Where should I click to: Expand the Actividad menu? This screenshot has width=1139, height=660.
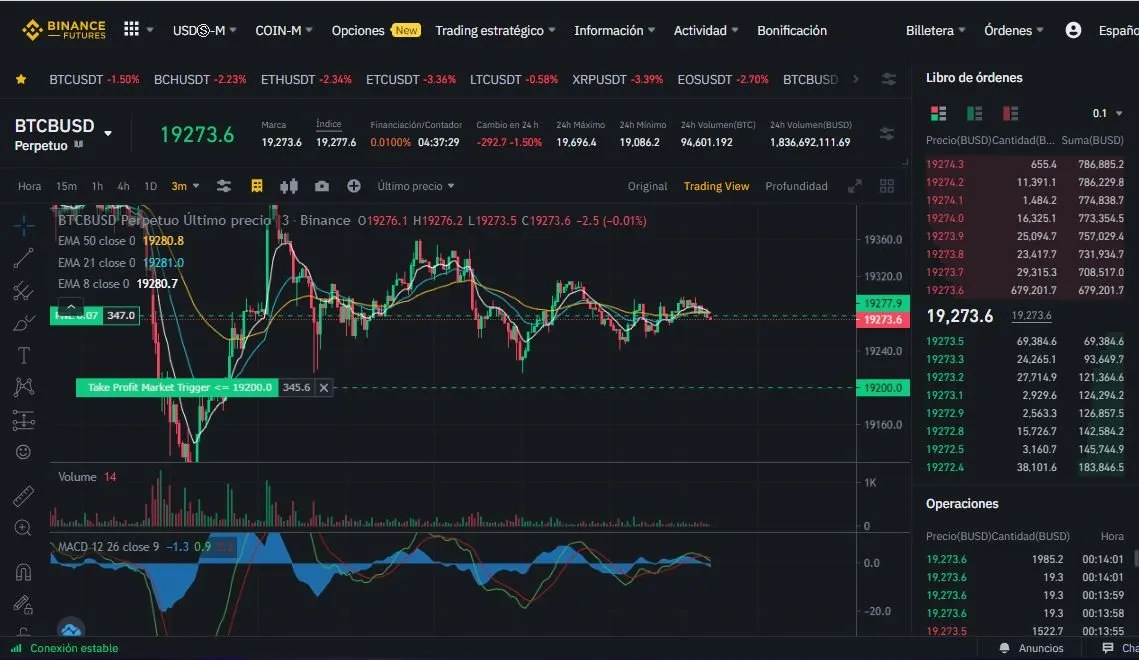pyautogui.click(x=705, y=30)
